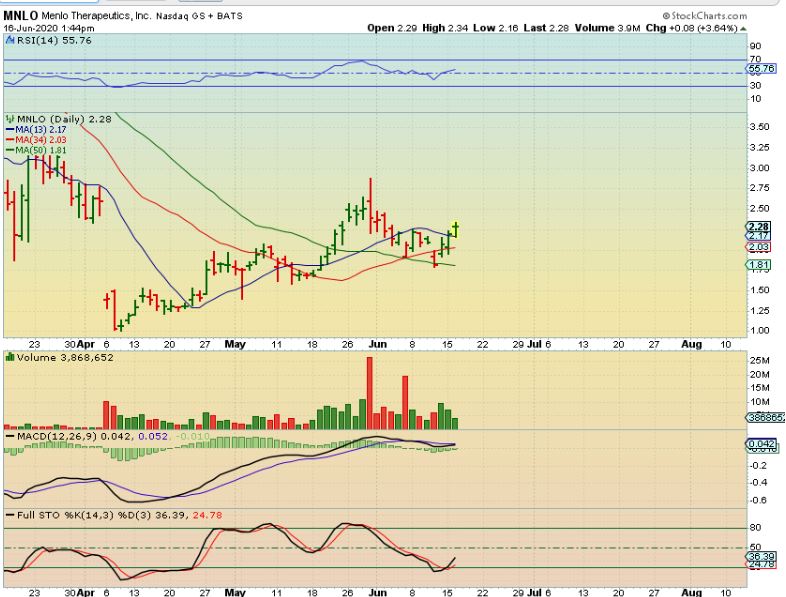The width and height of the screenshot is (786, 597).
Task: Click the RSI indicator icon beside RSI(14)
Action: click(10, 40)
